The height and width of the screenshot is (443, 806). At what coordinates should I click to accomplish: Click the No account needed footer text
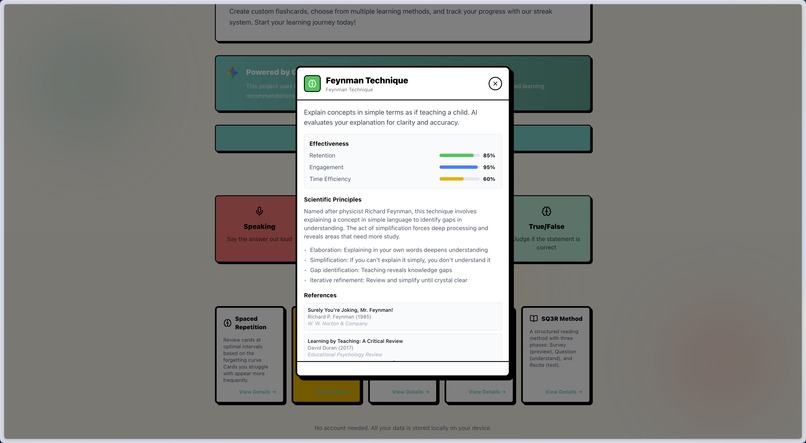pos(403,428)
